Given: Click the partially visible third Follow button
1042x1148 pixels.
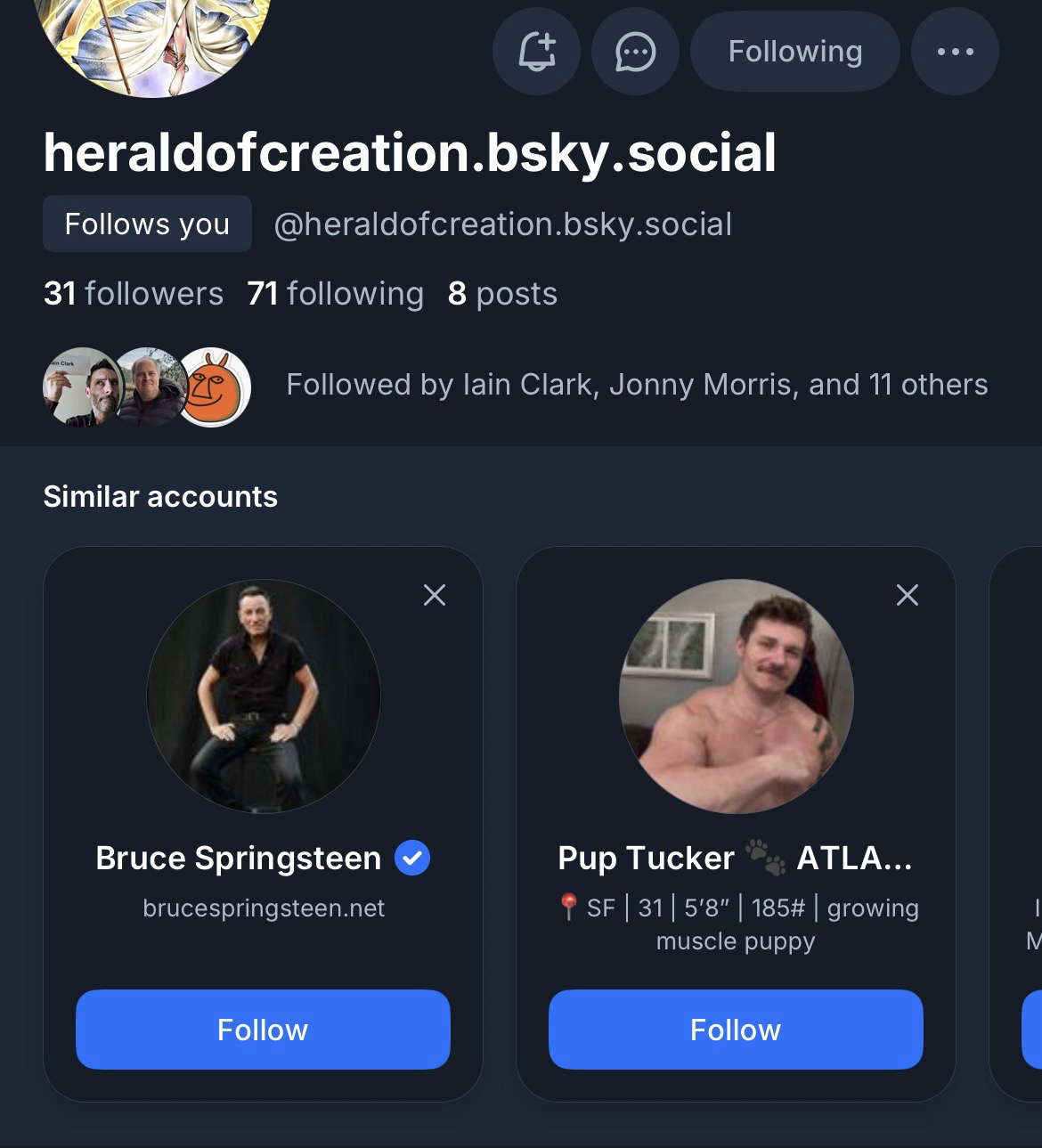Looking at the screenshot, I should 1033,1030.
